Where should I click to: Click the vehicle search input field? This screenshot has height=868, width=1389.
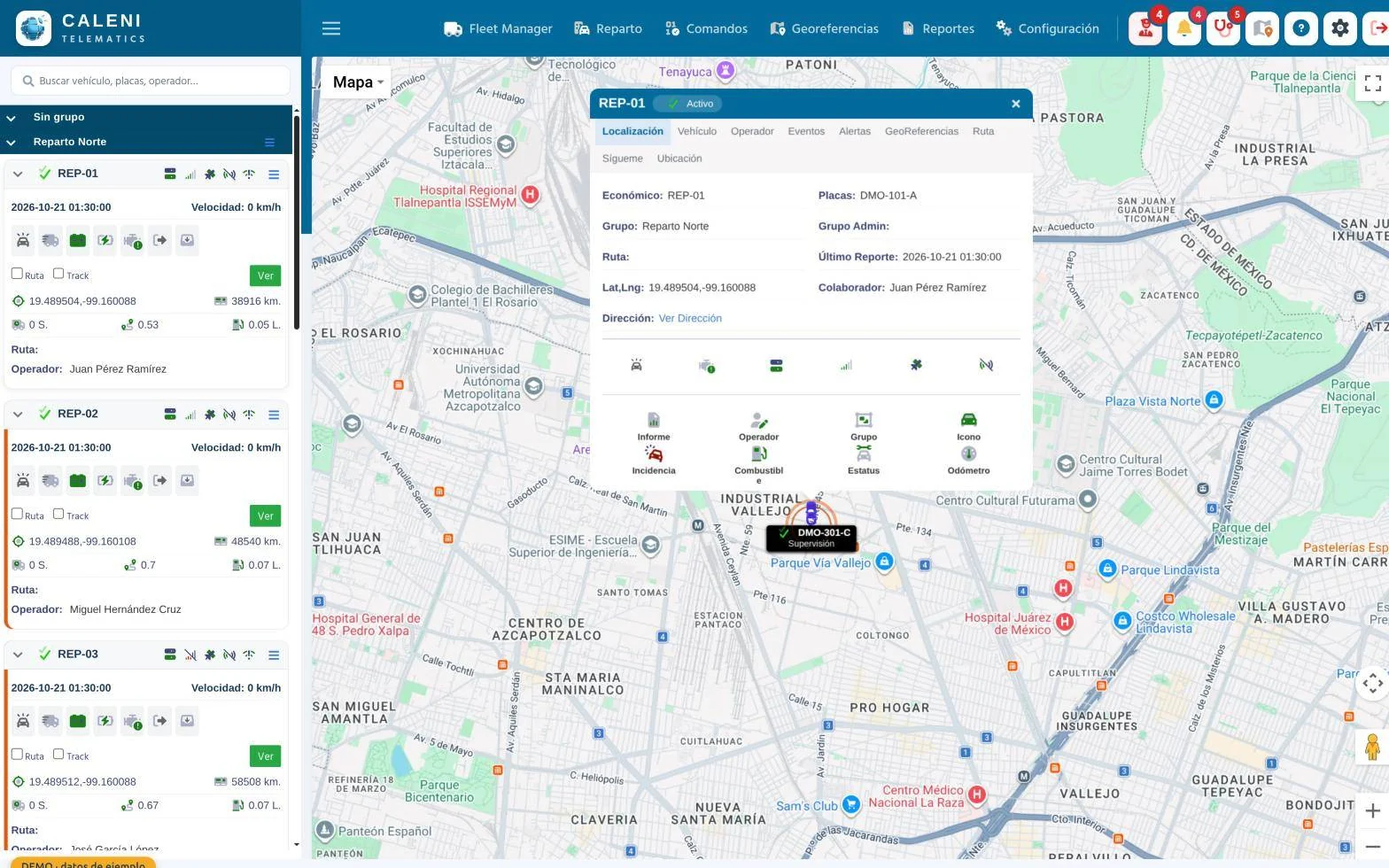[x=151, y=81]
